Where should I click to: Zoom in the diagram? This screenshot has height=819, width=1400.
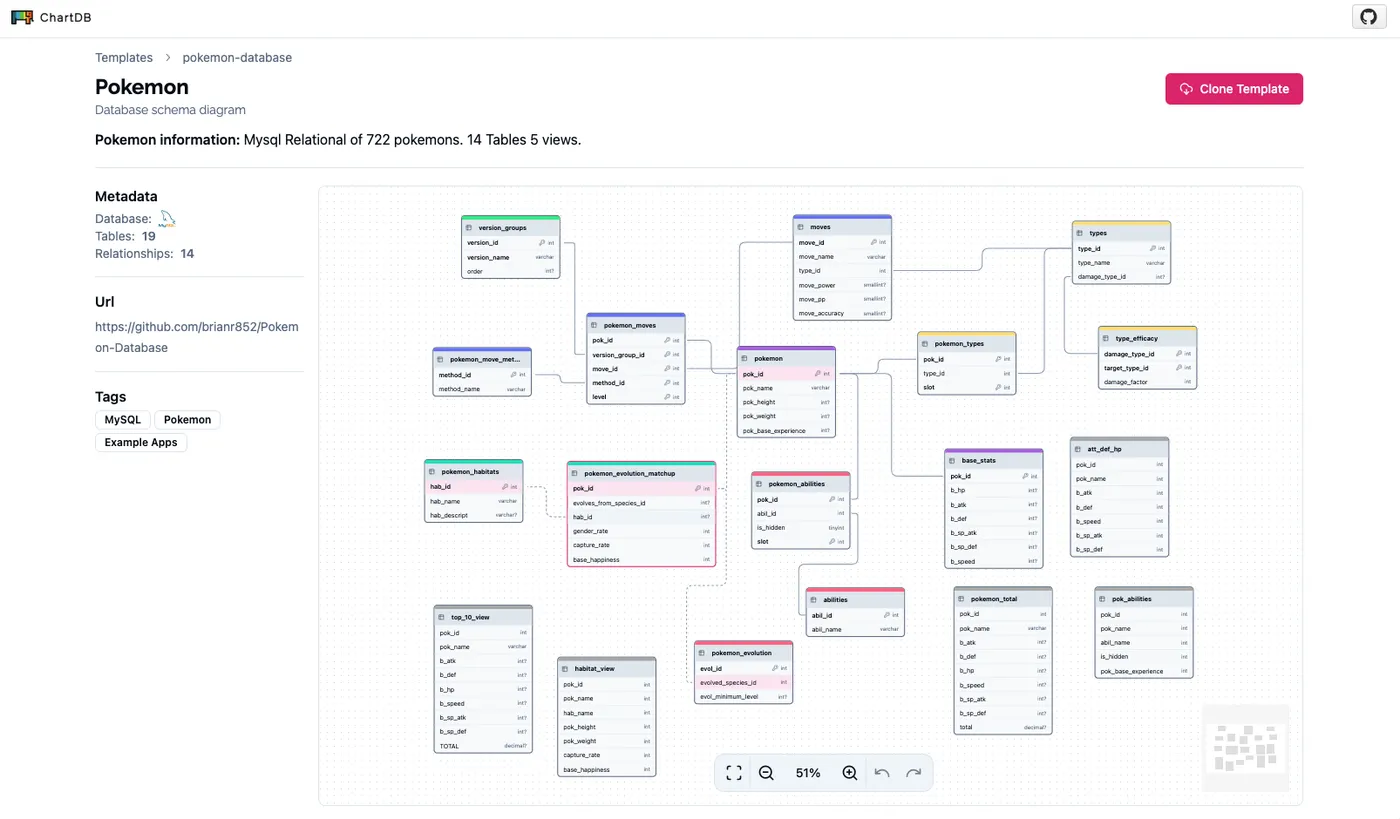(850, 773)
